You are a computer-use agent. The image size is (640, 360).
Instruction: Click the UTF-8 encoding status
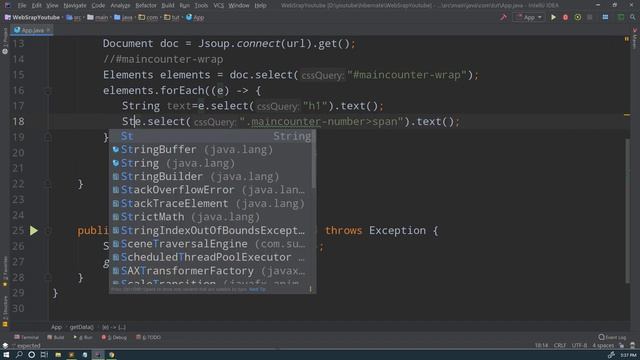(x=579, y=345)
